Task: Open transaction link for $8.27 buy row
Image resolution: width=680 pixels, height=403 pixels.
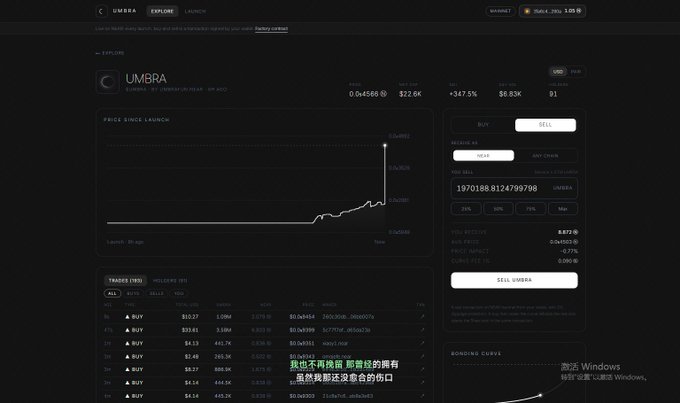Action: click(x=422, y=369)
